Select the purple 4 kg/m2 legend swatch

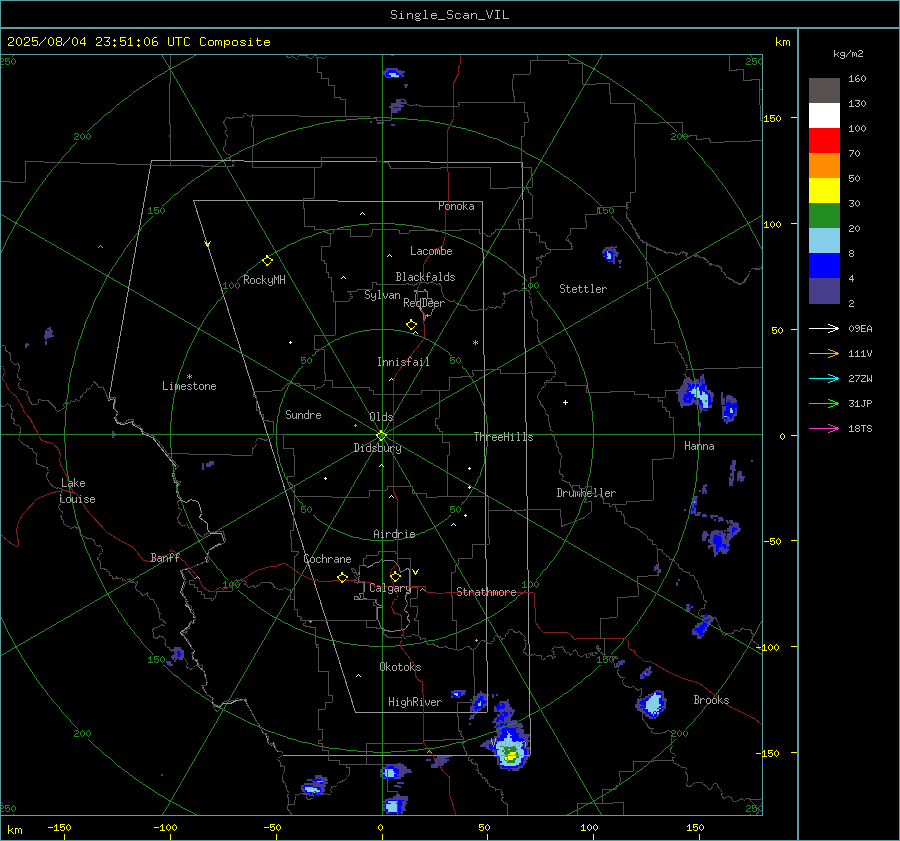pos(824,290)
